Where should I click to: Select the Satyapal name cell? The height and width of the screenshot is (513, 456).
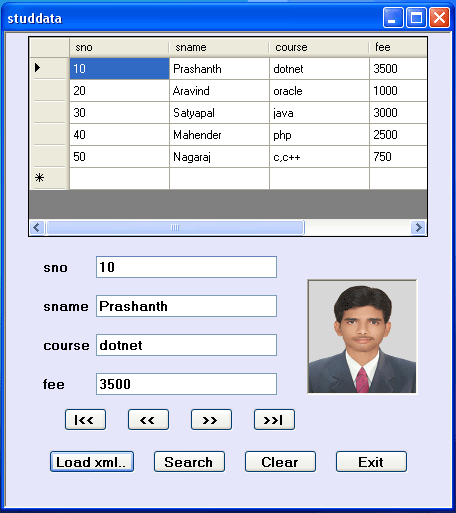click(x=219, y=112)
